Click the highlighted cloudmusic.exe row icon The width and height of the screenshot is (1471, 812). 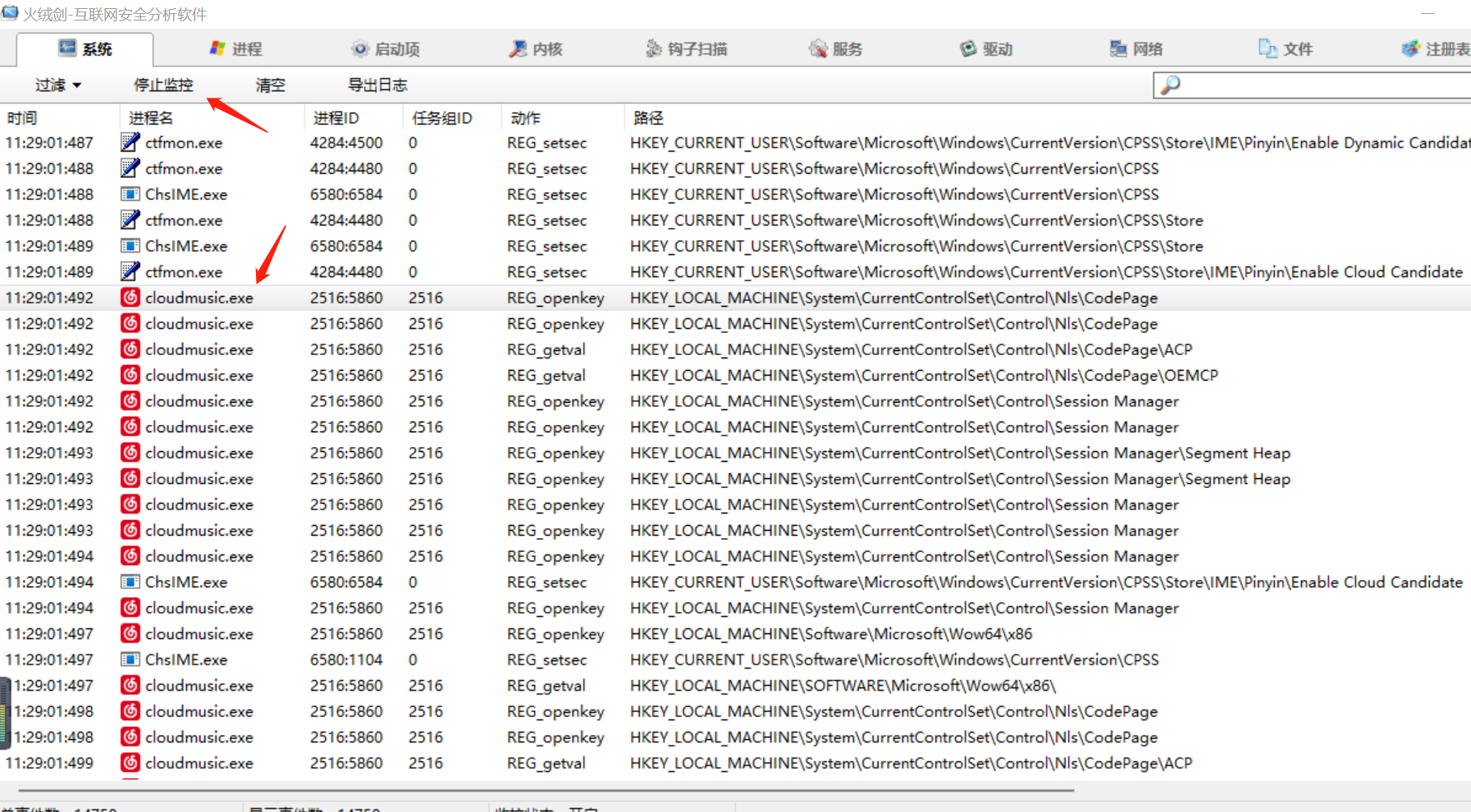click(130, 298)
